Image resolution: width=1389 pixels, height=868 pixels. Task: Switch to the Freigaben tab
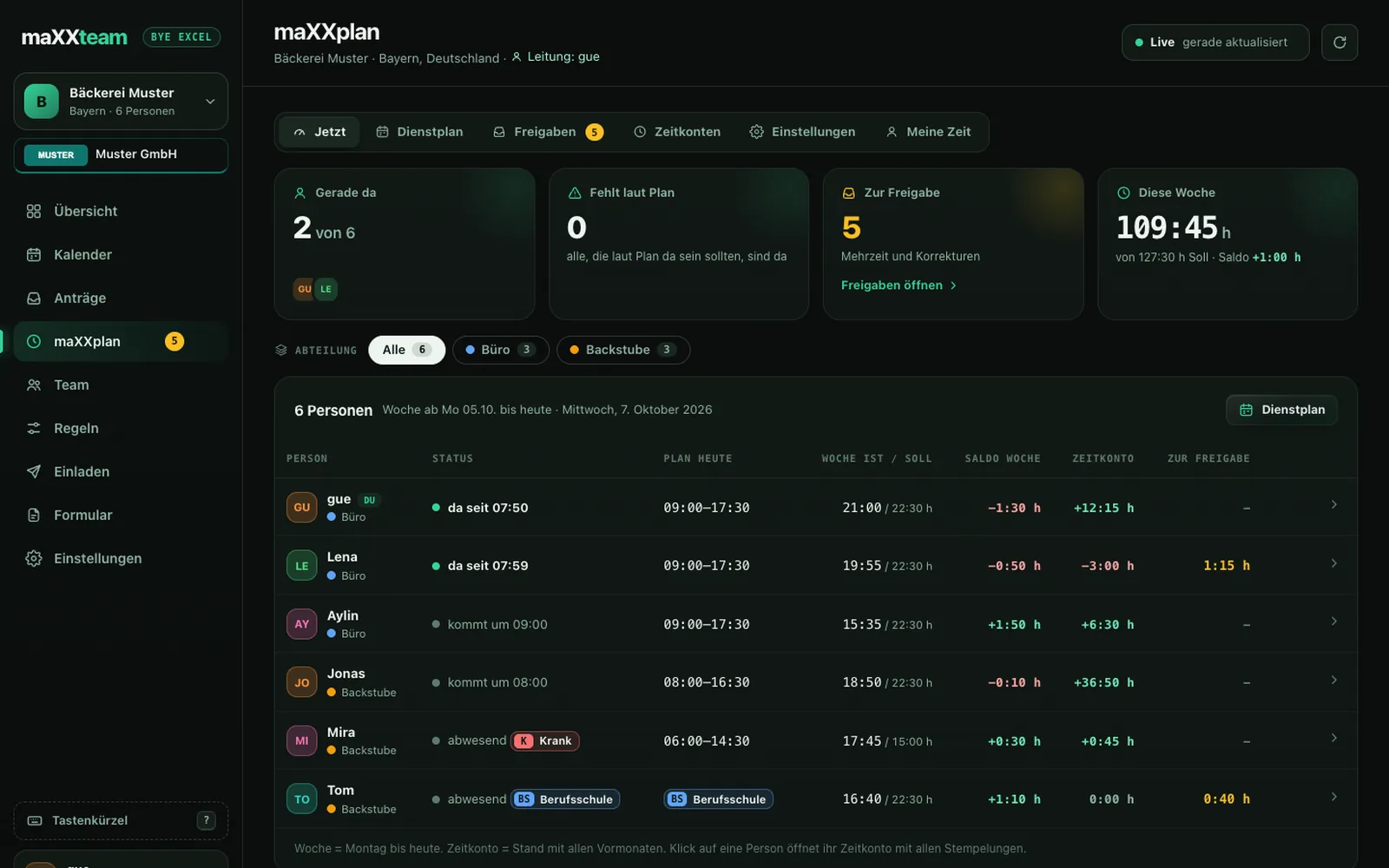coord(548,132)
